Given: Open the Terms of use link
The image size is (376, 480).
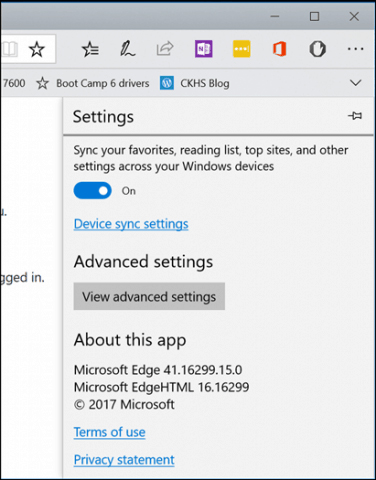Looking at the screenshot, I should [x=109, y=432].
